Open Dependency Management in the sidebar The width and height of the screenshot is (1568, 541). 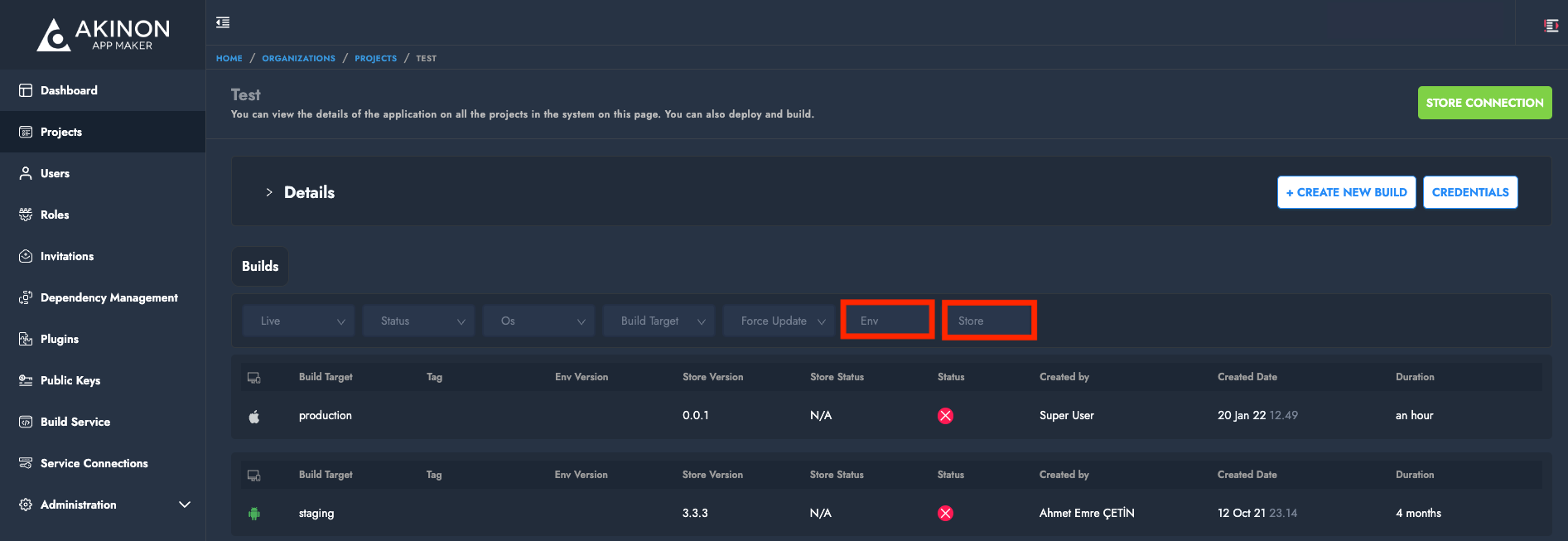109,297
